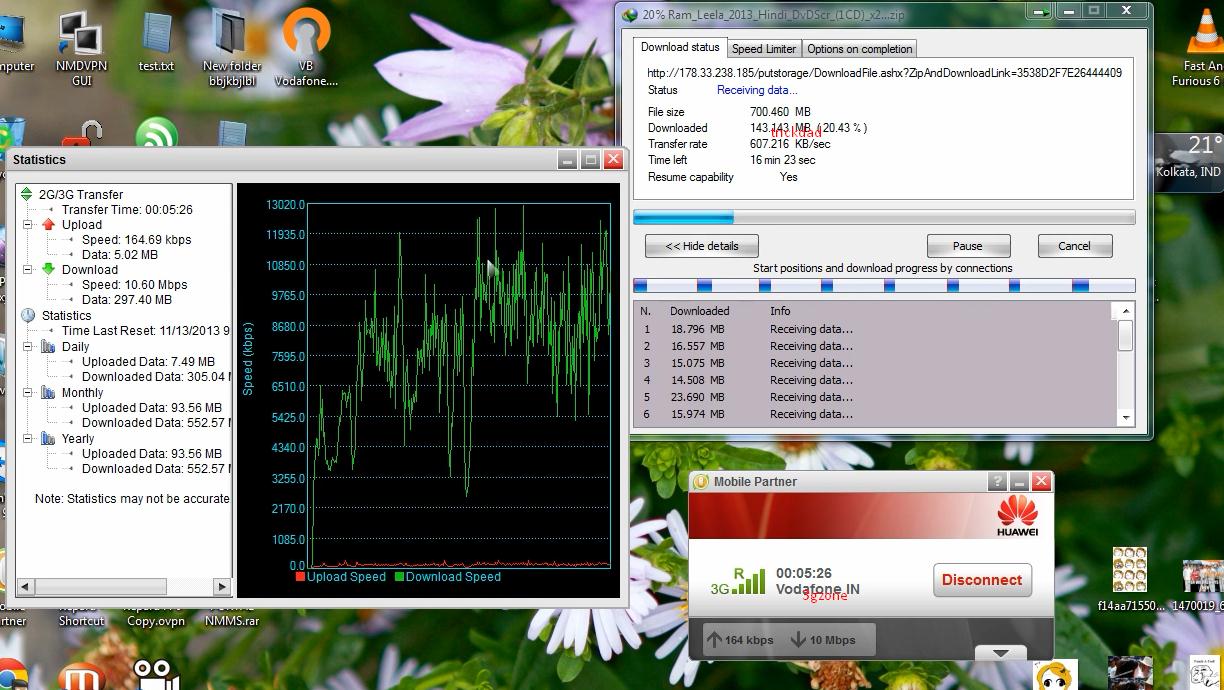Click the Data 297.40 MB tree entry
1224x690 pixels.
click(x=126, y=300)
